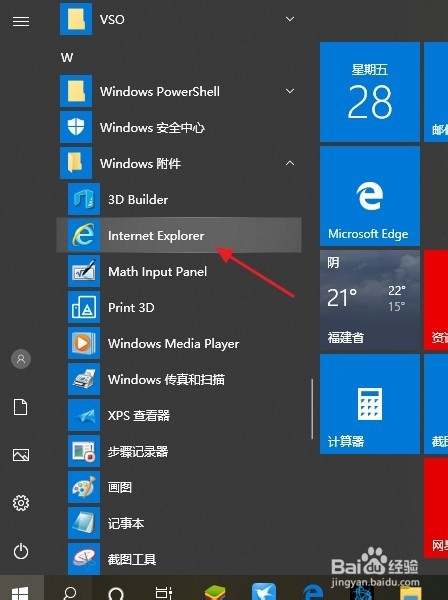Image resolution: width=448 pixels, height=600 pixels.
Task: Open the VSO folder icon
Action: [x=76, y=19]
